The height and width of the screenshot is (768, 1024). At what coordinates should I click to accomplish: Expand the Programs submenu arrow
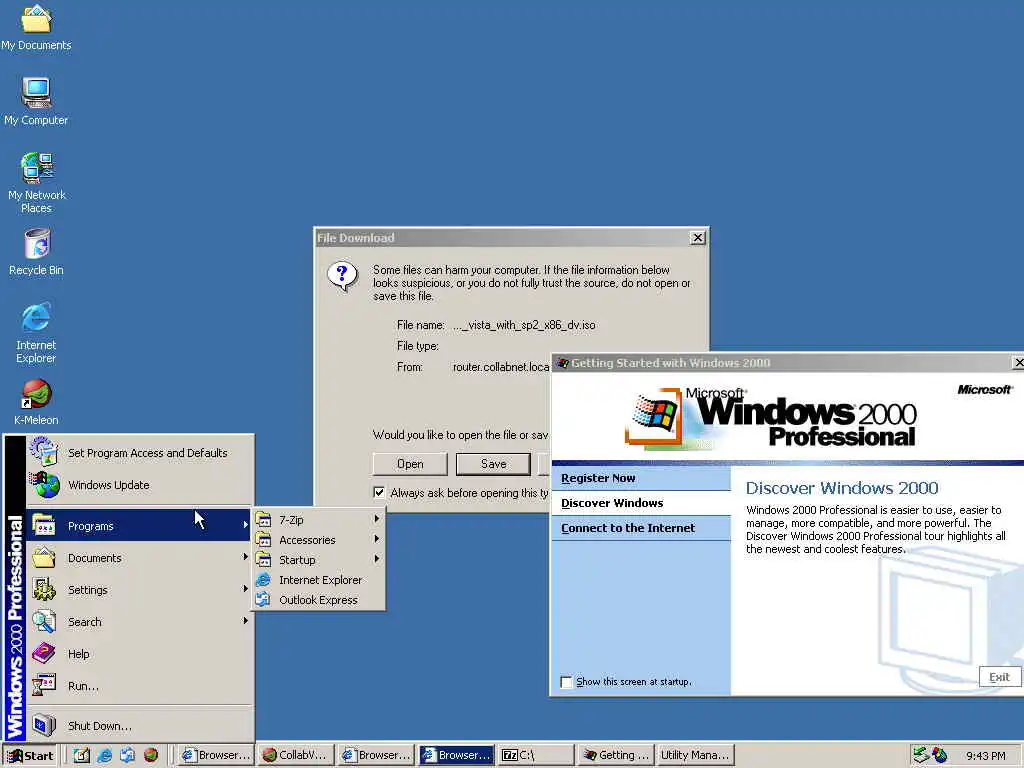(x=245, y=524)
